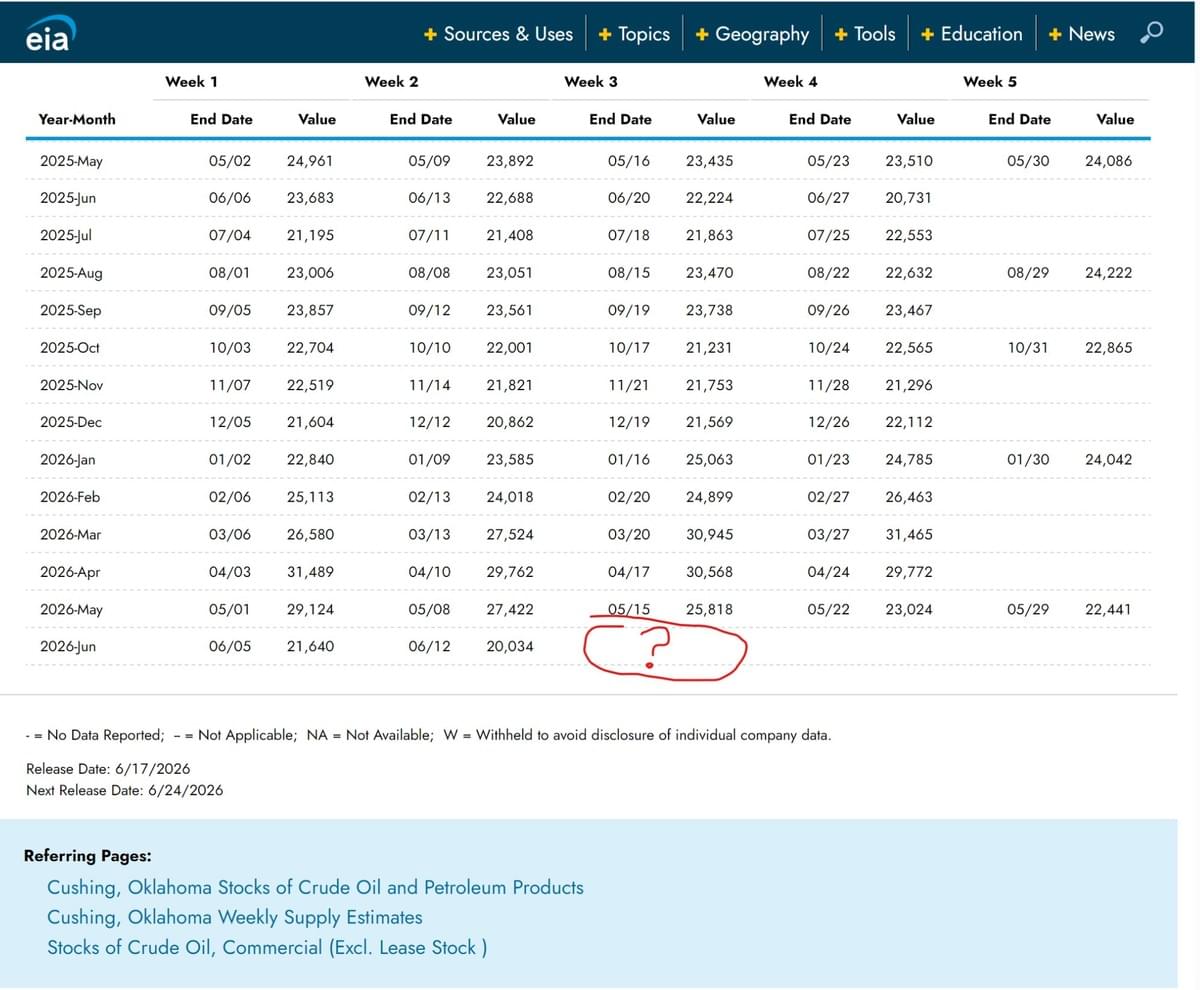Select value 31,465 for 03/27
The width and height of the screenshot is (1200, 990).
[909, 535]
